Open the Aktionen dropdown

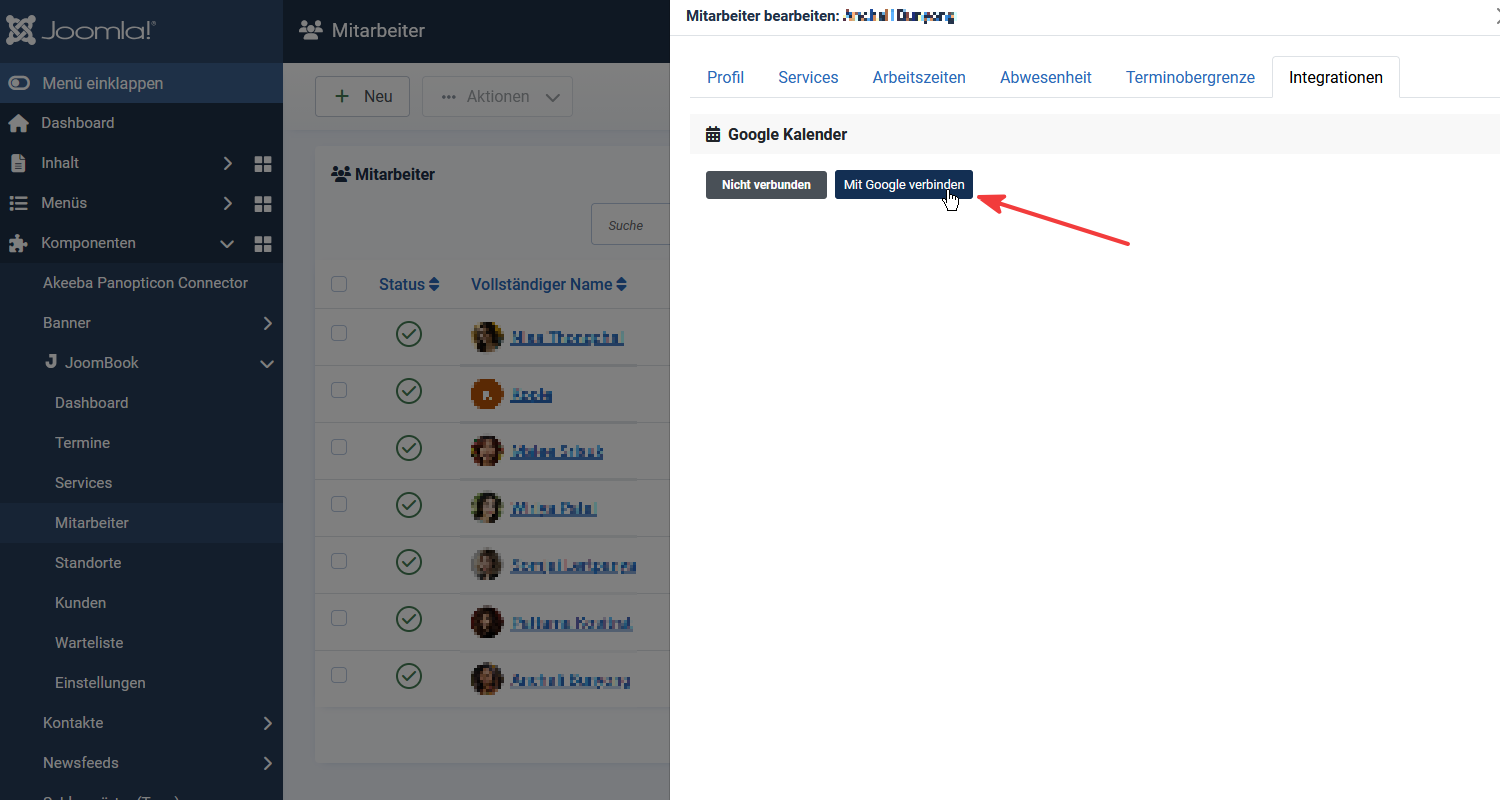[x=497, y=97]
